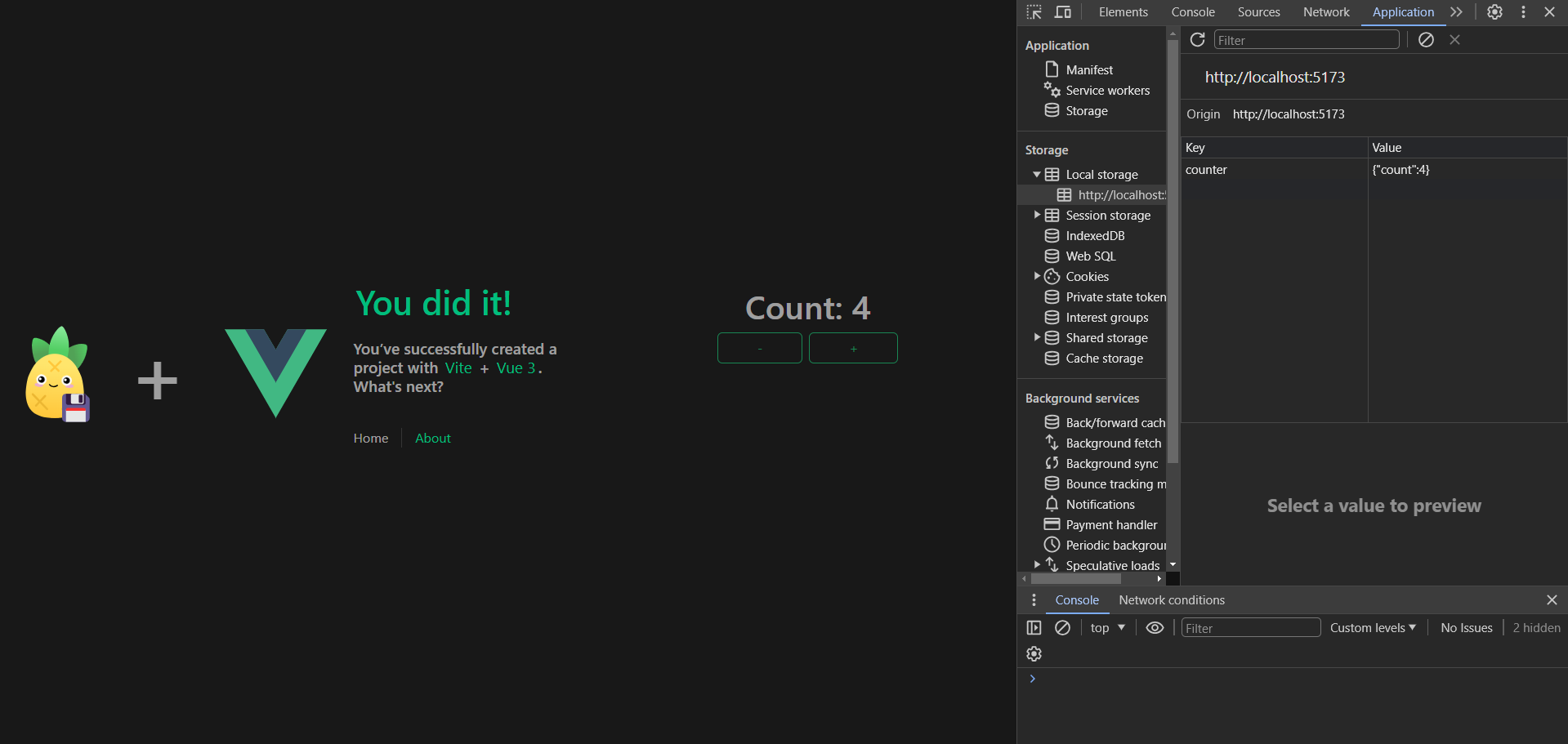Image resolution: width=1568 pixels, height=744 pixels.
Task: Focus the storage Filter input field
Action: [x=1307, y=40]
